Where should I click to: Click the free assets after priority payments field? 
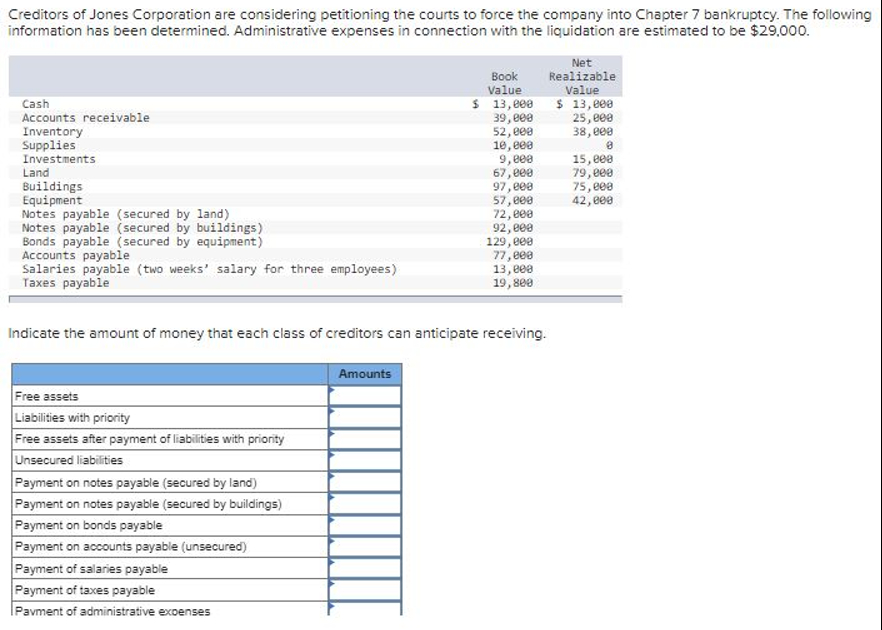[364, 438]
